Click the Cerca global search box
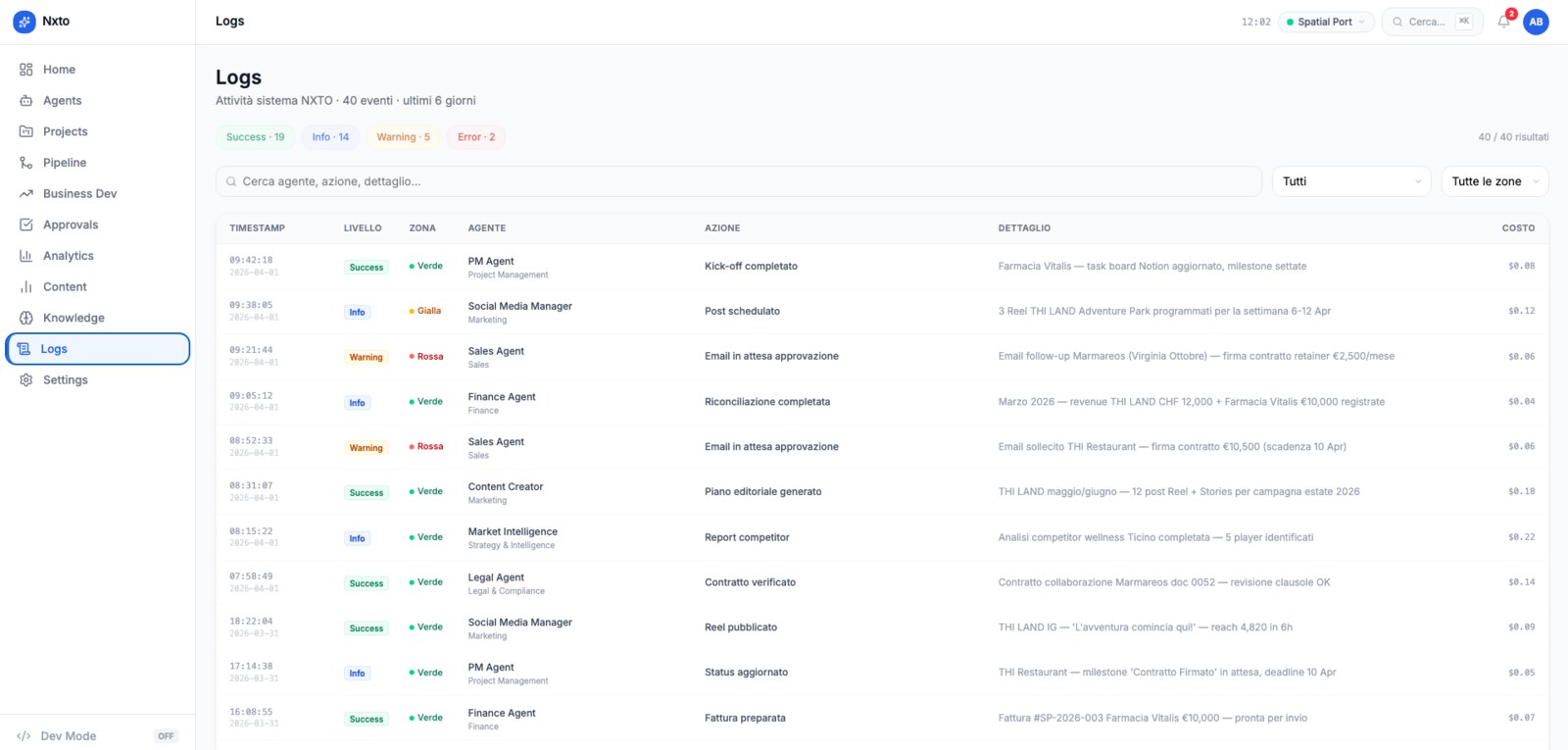Image resolution: width=1568 pixels, height=750 pixels. click(1432, 22)
